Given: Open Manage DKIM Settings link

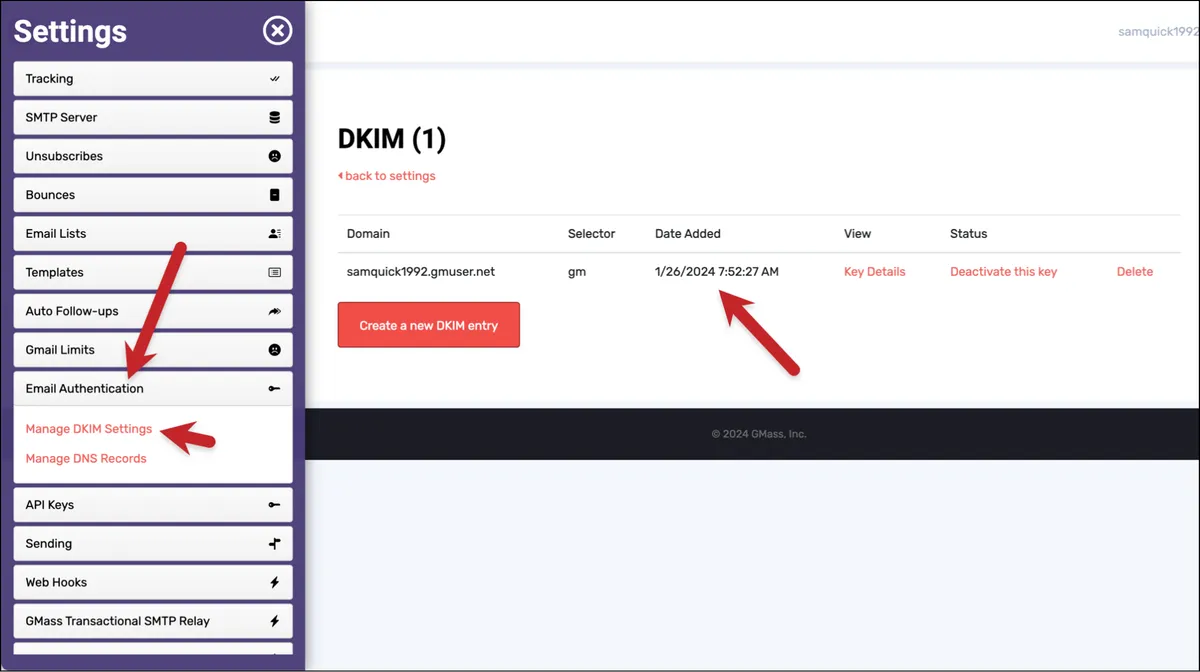Looking at the screenshot, I should 89,429.
